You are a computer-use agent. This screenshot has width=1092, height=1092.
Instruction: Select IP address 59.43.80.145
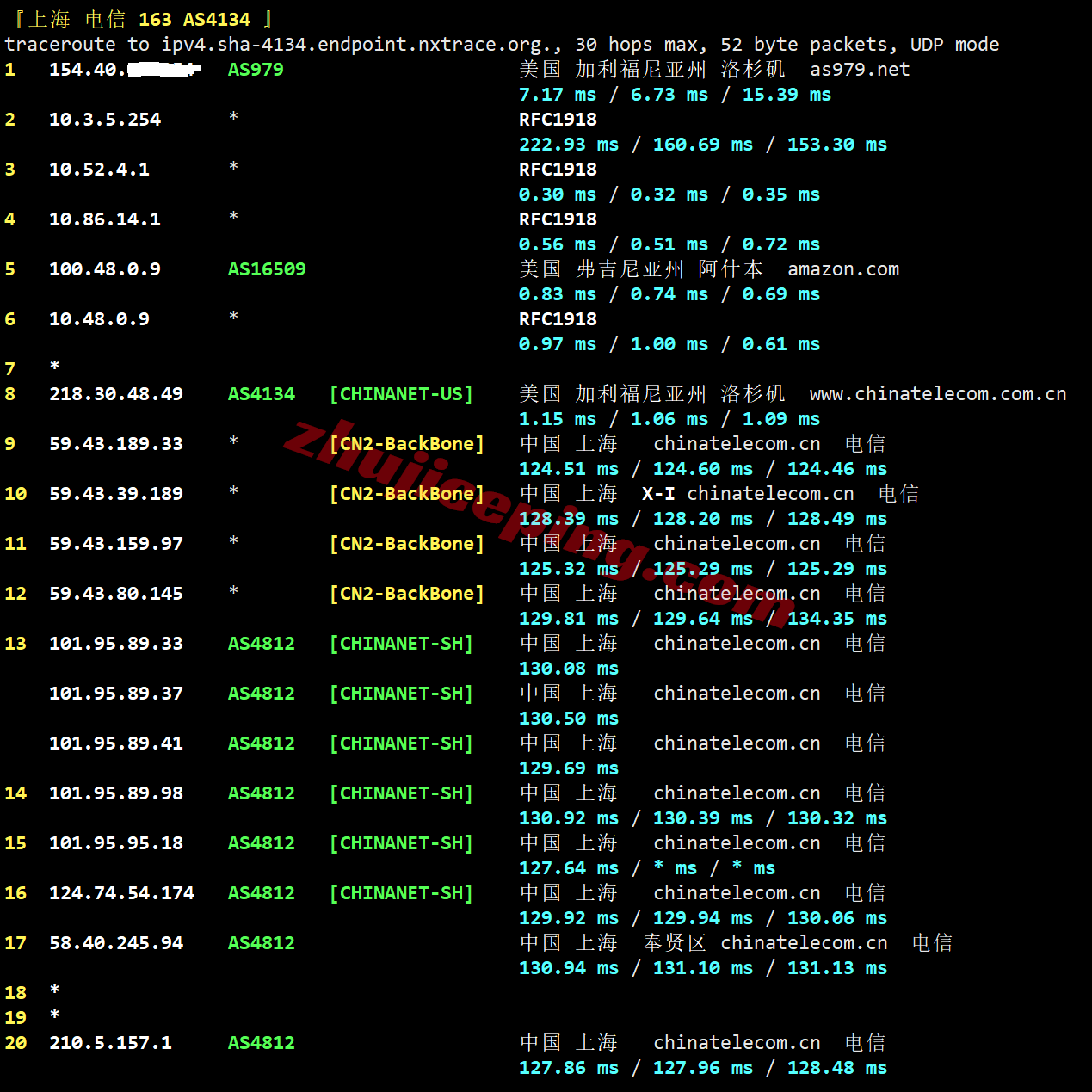pyautogui.click(x=116, y=594)
